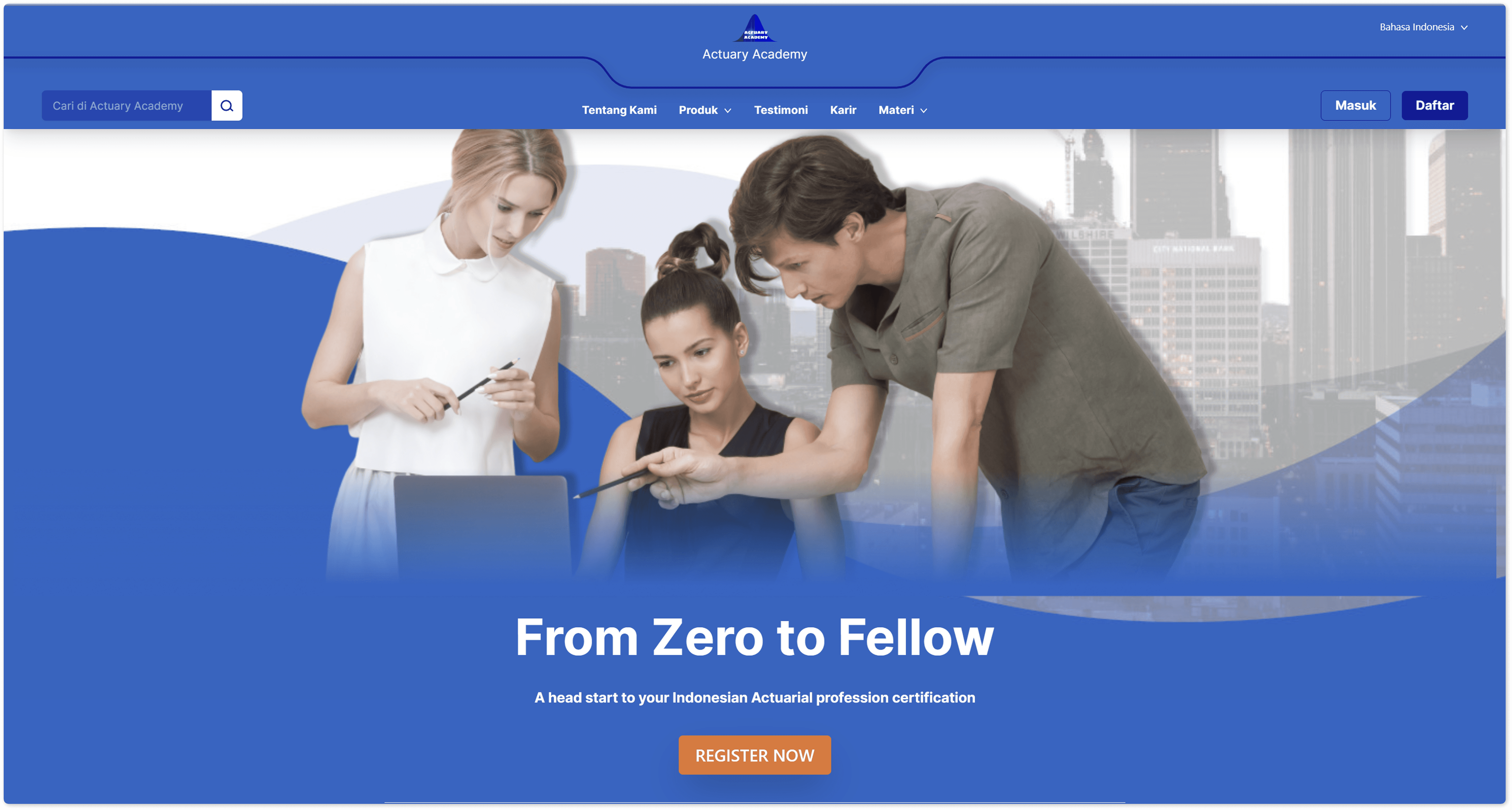Screen dimensions: 1512x810
Task: Expand the Materi menu
Action: click(x=903, y=110)
